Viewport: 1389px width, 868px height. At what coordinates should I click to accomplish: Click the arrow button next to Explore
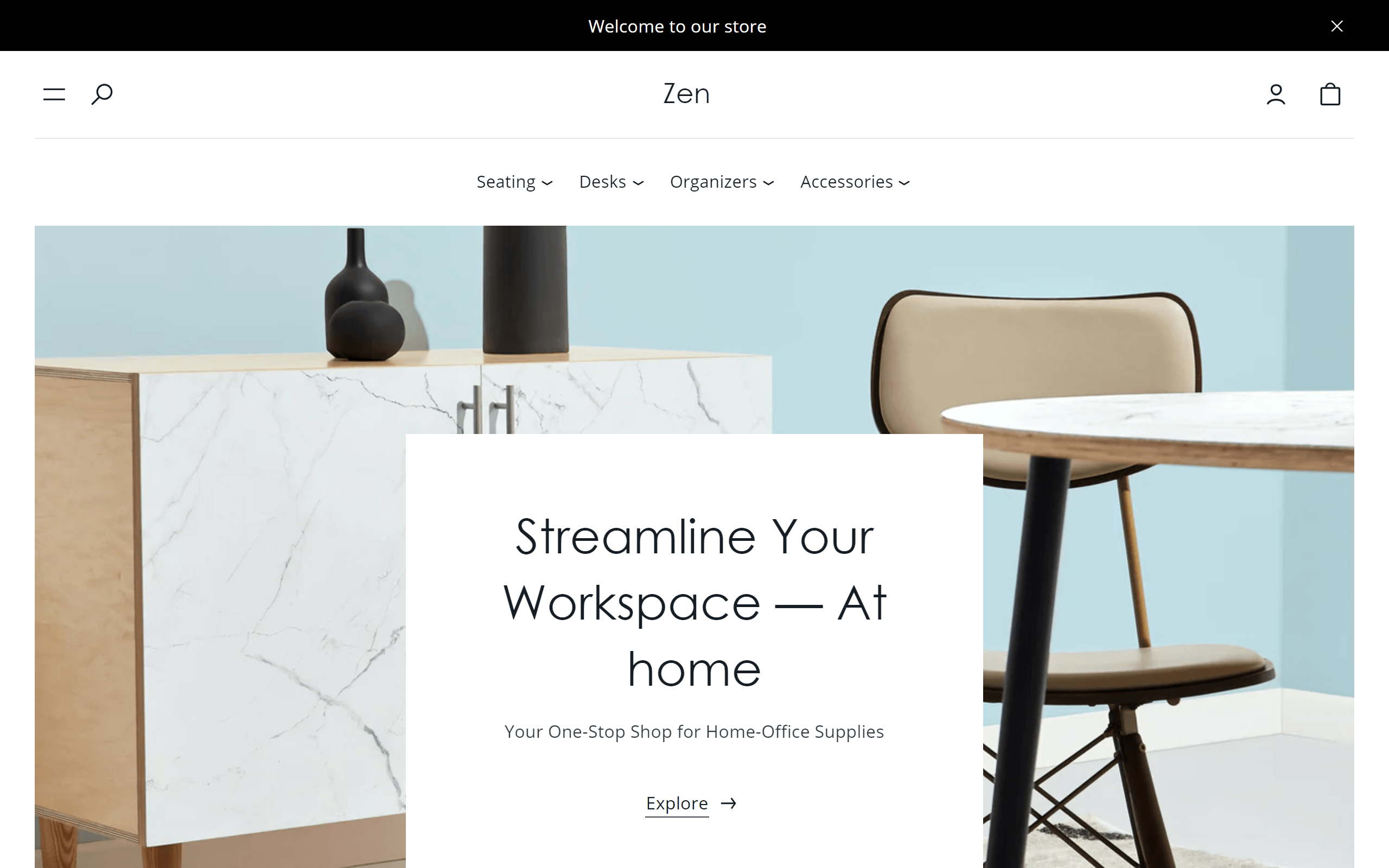pos(728,802)
